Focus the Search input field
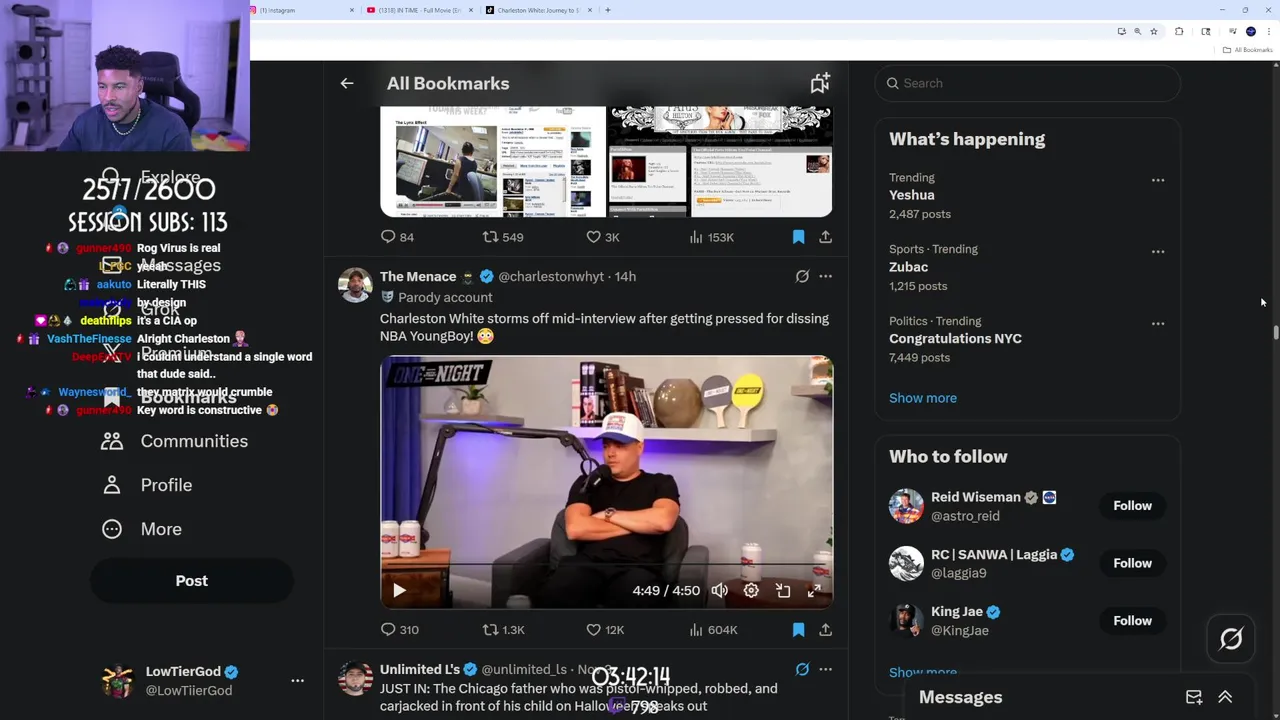 pyautogui.click(x=1027, y=83)
